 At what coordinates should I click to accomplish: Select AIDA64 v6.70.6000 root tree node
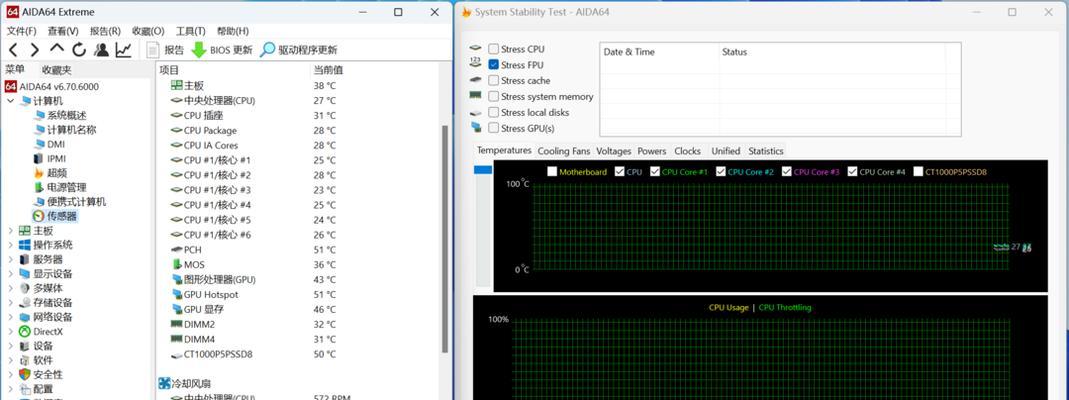click(52, 87)
